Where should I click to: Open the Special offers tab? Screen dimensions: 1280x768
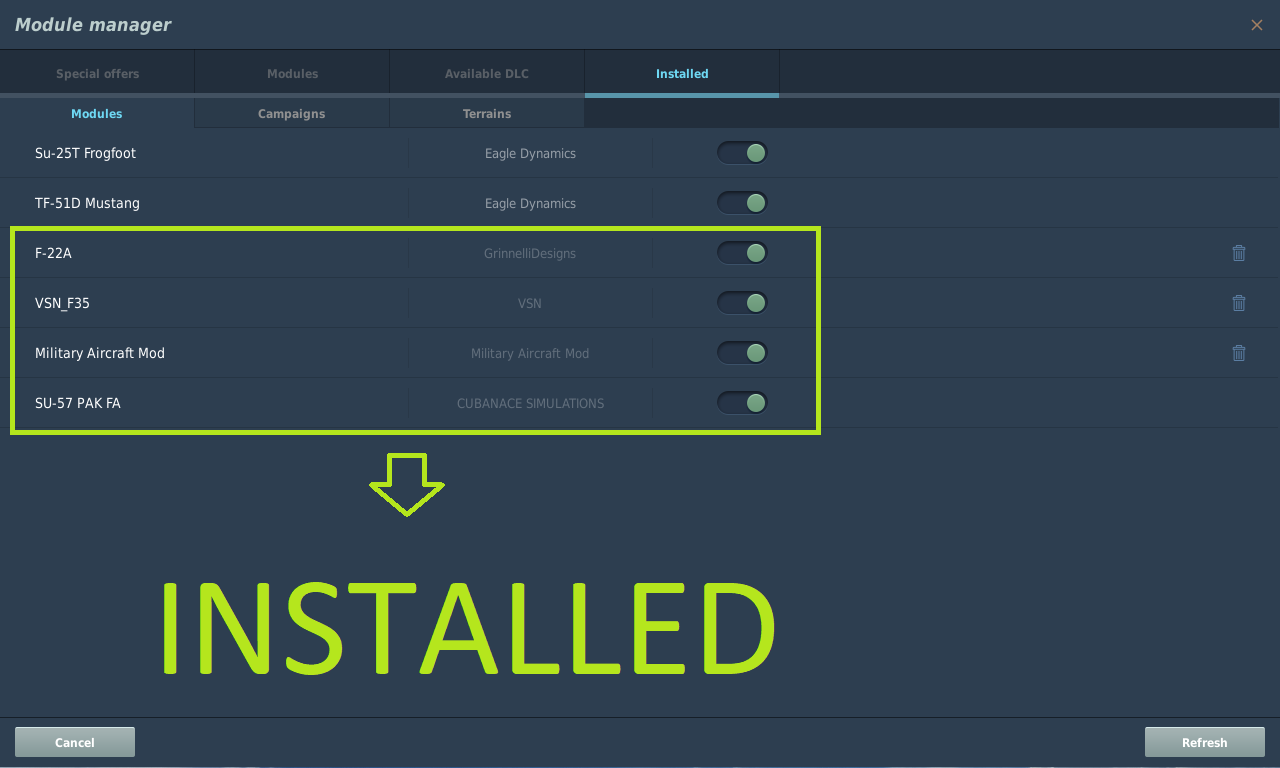tap(97, 74)
